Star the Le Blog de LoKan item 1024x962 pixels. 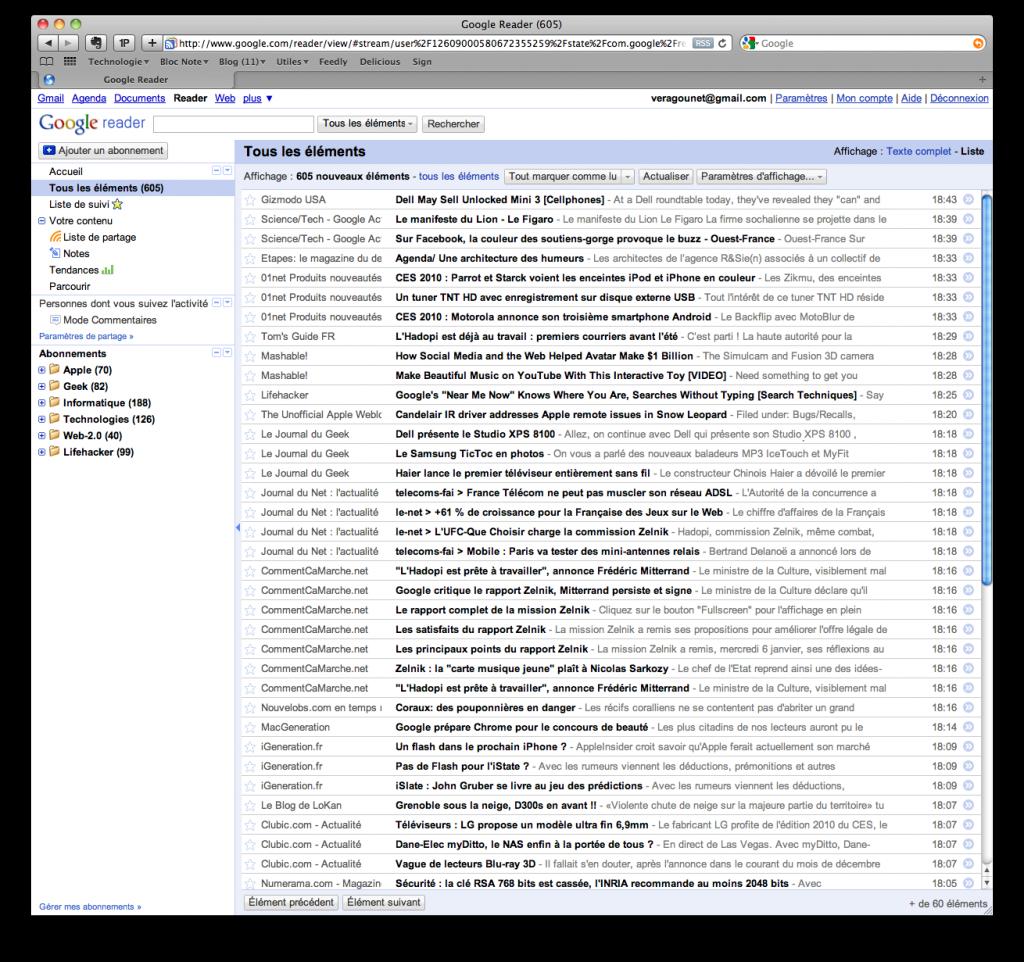[x=250, y=805]
